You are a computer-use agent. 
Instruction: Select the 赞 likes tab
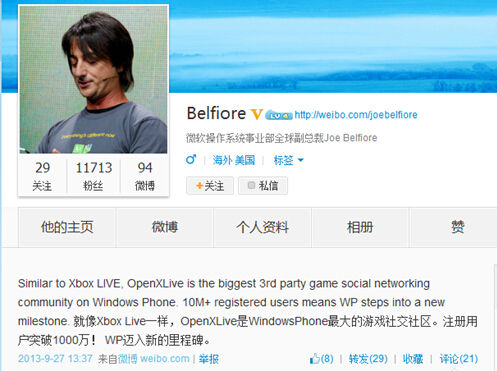point(457,227)
